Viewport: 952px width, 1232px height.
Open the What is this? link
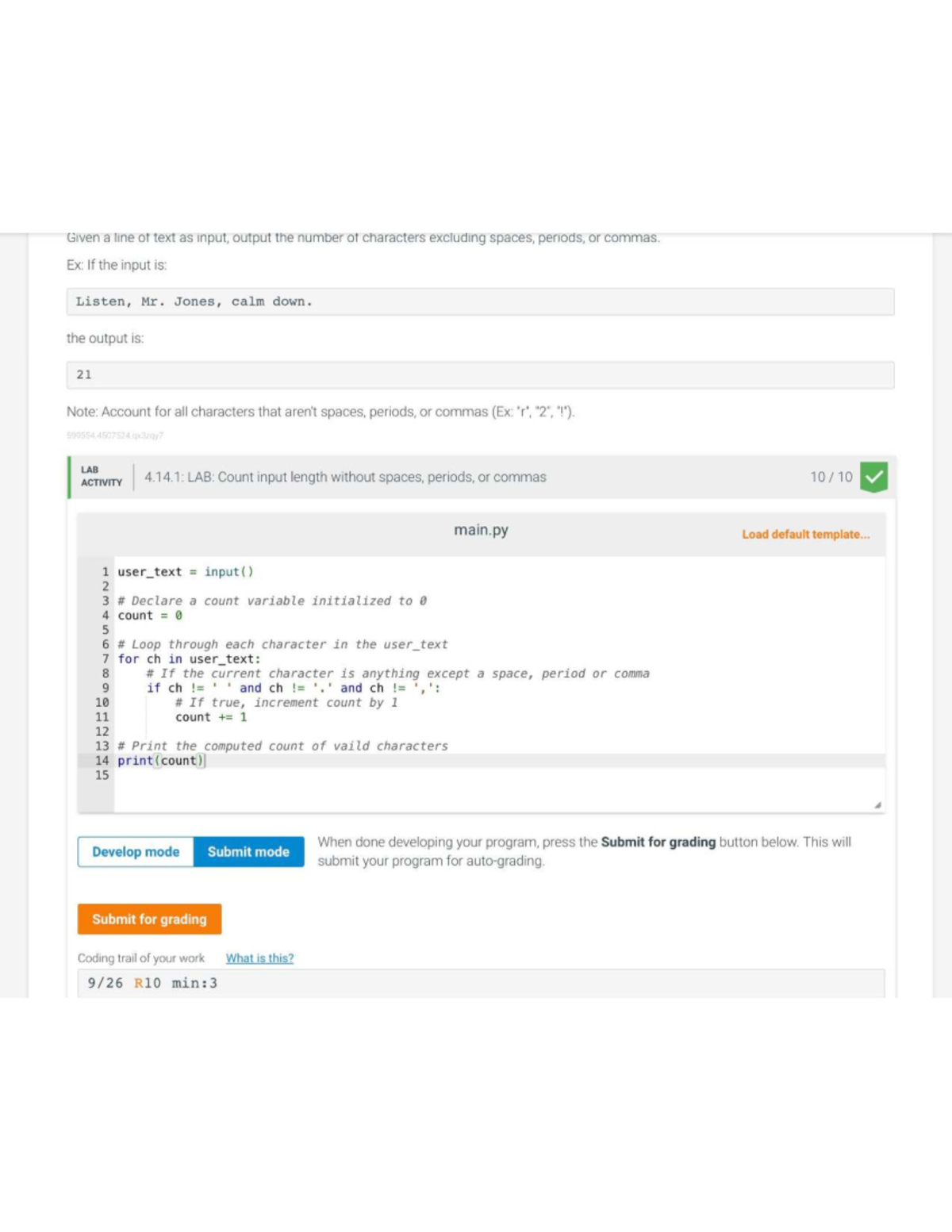tap(259, 958)
